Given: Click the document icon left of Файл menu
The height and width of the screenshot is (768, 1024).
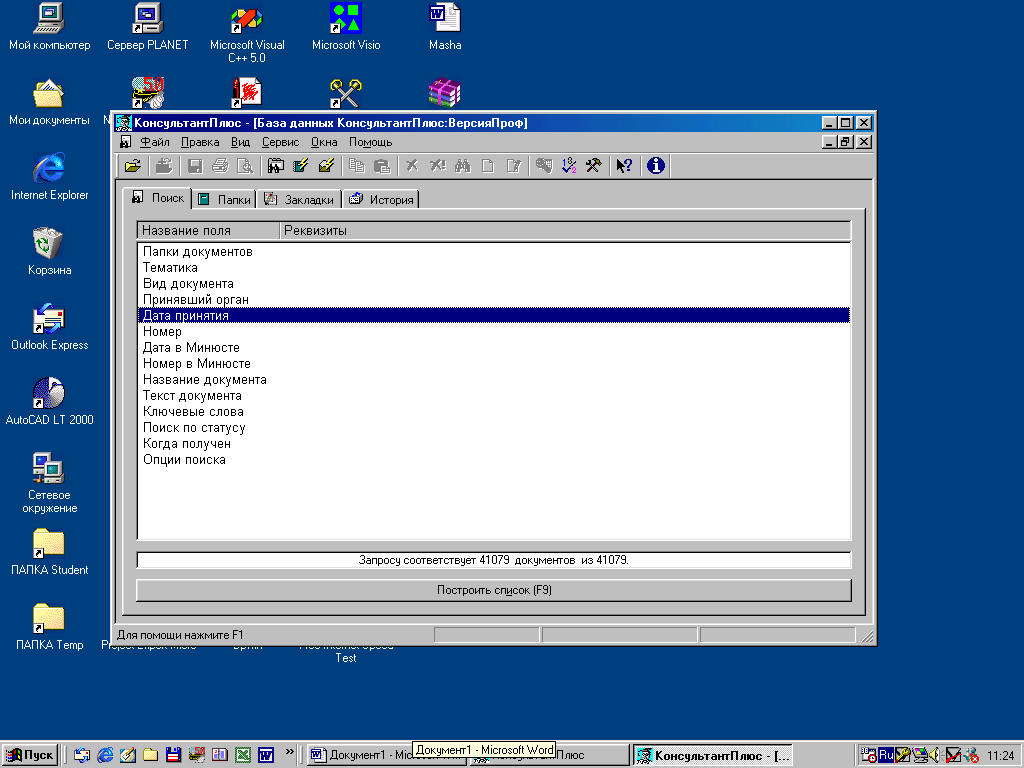Looking at the screenshot, I should coord(125,142).
